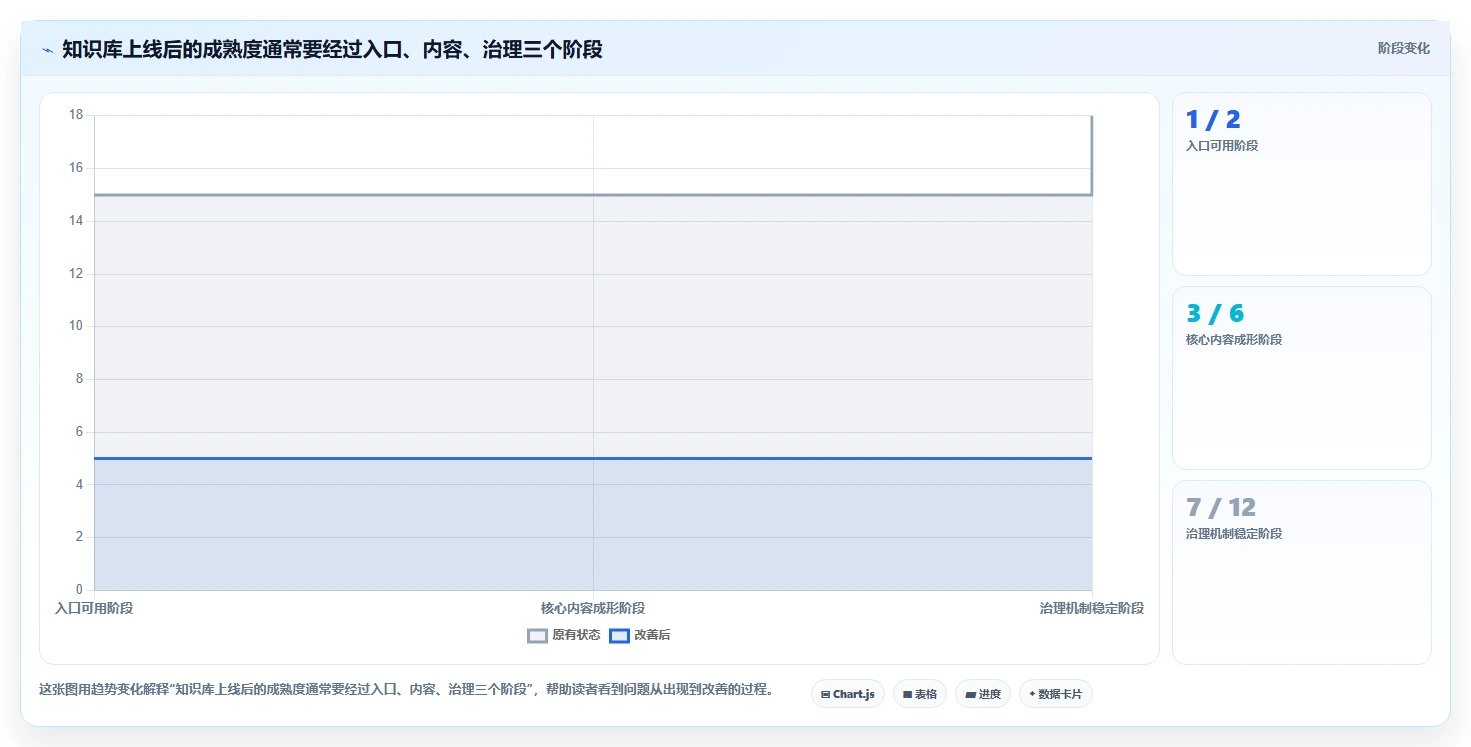This screenshot has height=747, width=1471.
Task: Click the 数据卡片 tag
Action: (1056, 694)
